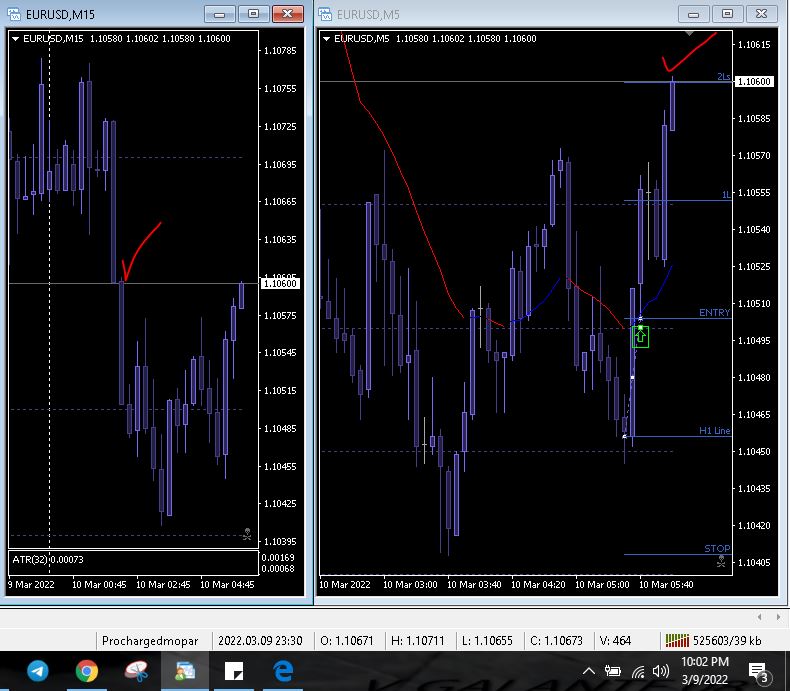
Task: Click the right chart tabs scroll arrow
Action: 778,617
